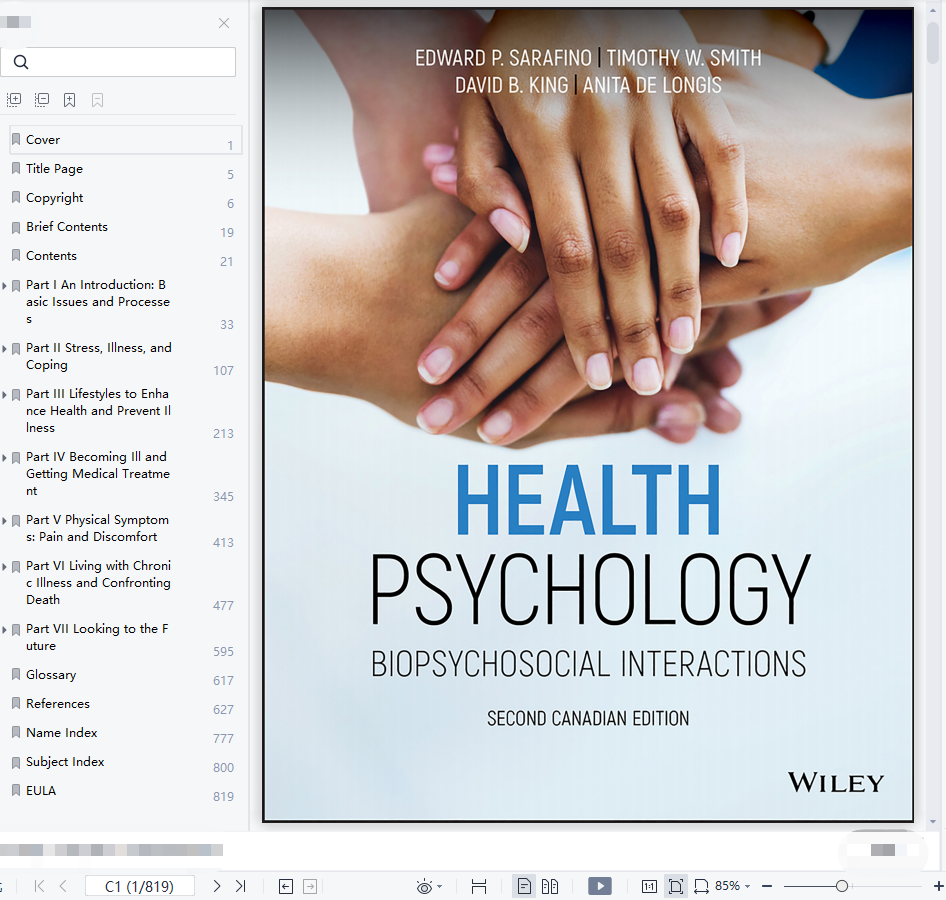Click page number 627 next to References

(223, 710)
